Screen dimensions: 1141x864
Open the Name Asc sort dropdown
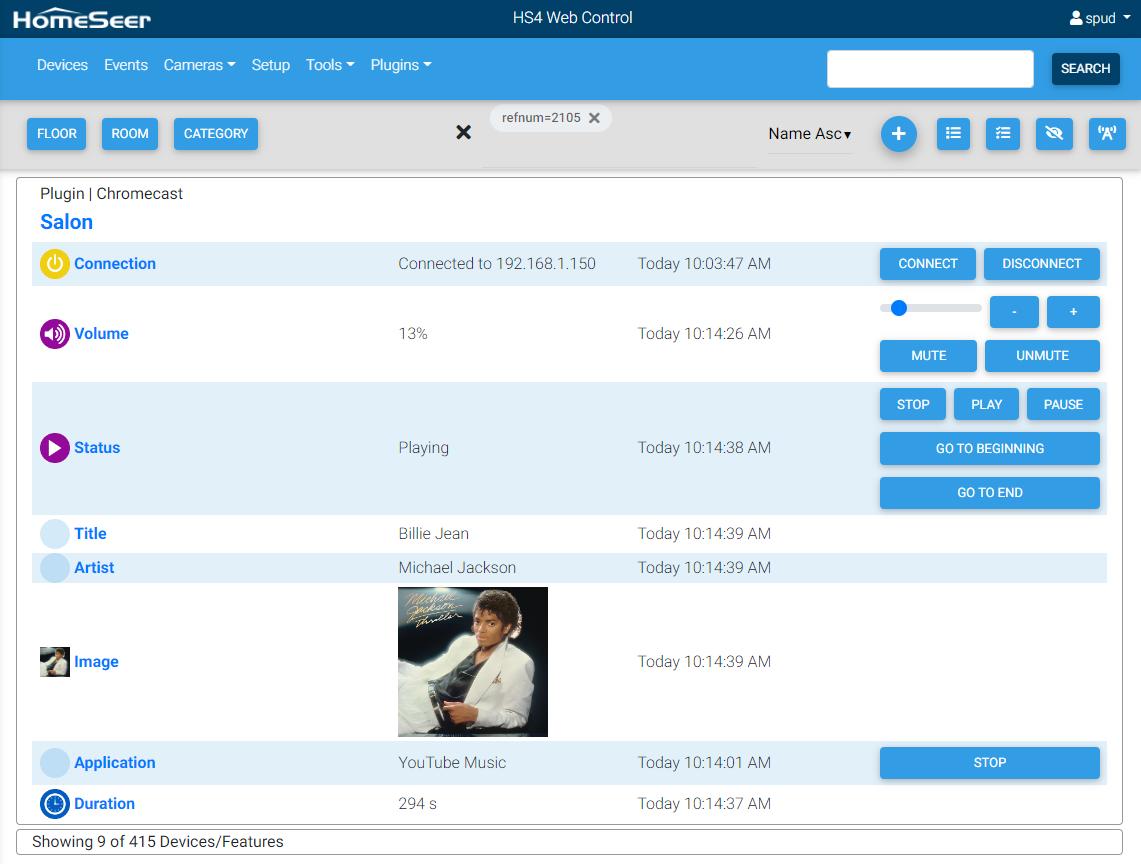809,134
